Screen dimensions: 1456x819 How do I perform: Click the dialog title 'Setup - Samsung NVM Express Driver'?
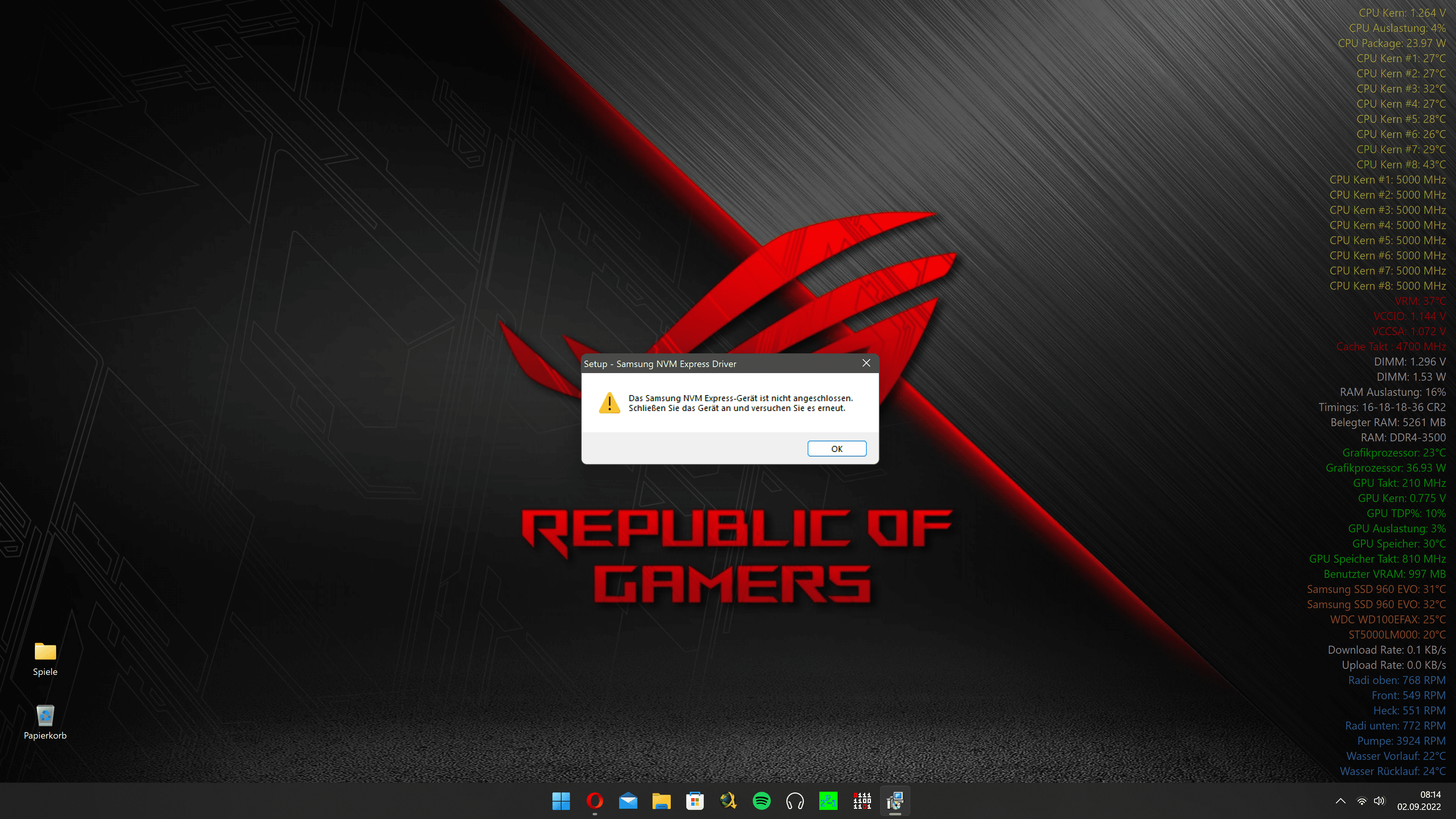(660, 364)
